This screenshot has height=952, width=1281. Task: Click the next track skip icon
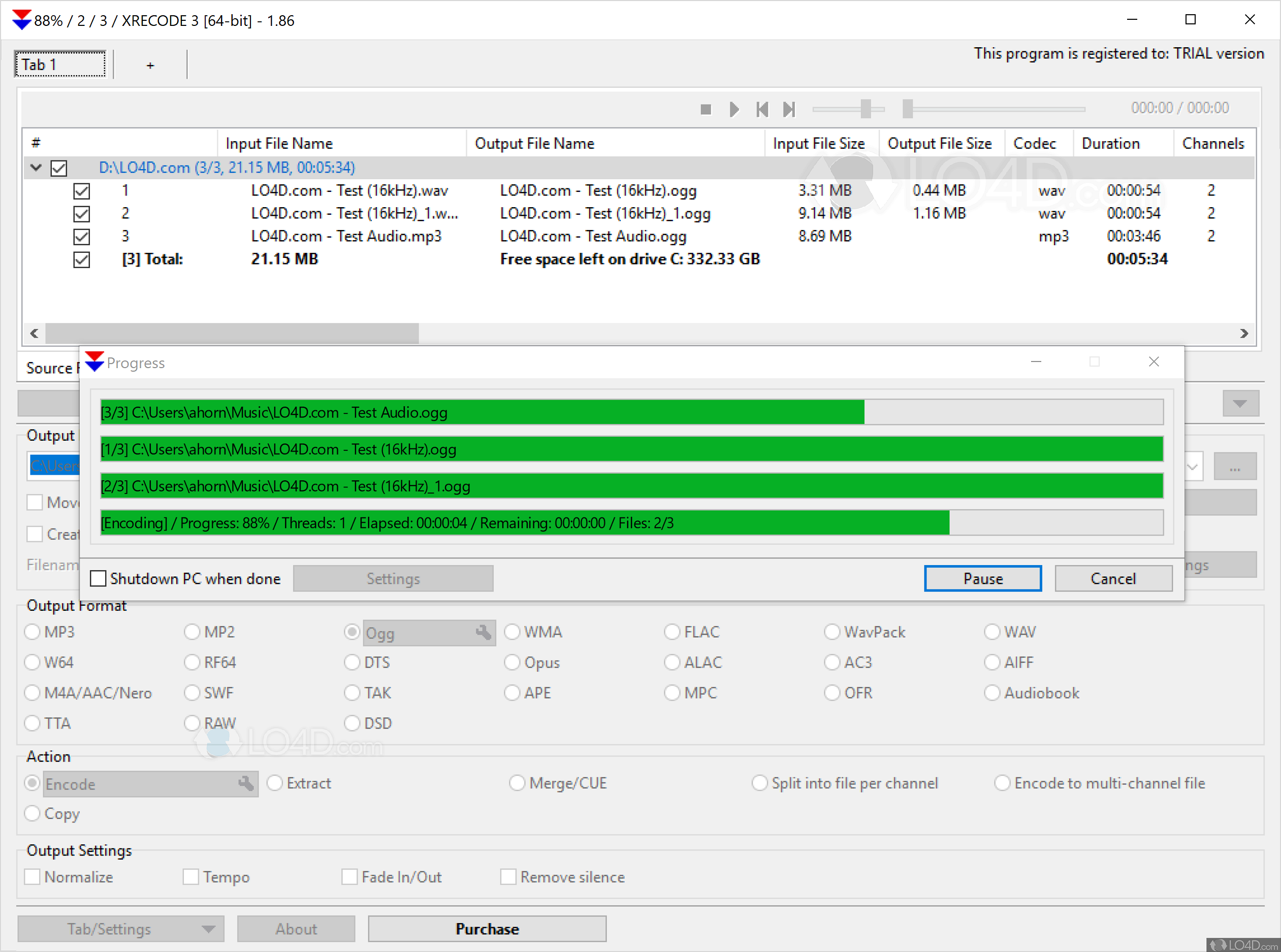pos(790,109)
